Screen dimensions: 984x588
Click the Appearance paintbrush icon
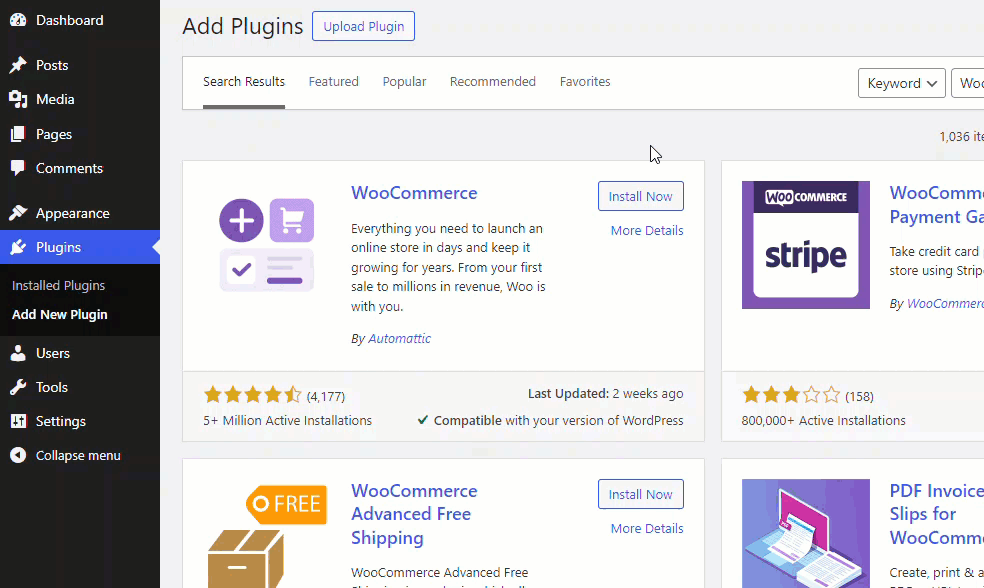pyautogui.click(x=18, y=213)
